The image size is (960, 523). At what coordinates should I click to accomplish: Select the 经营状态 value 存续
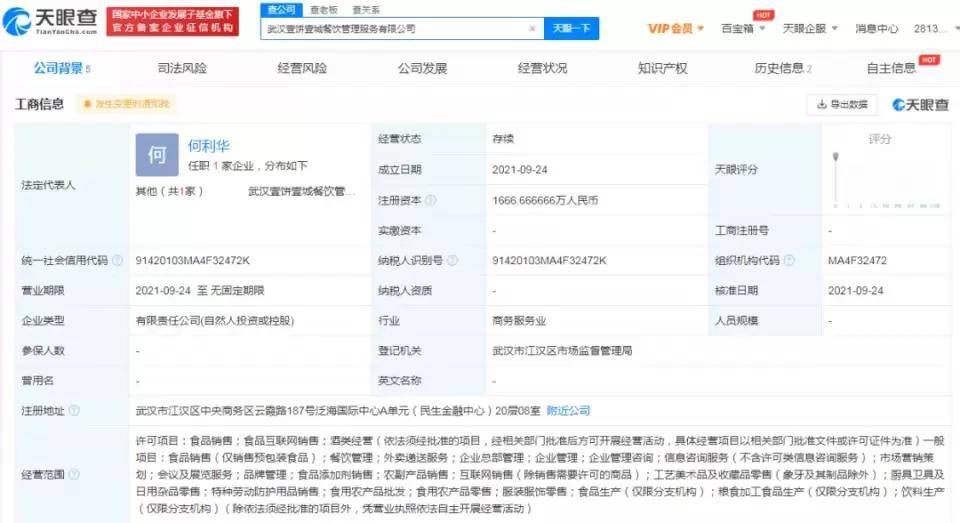503,139
